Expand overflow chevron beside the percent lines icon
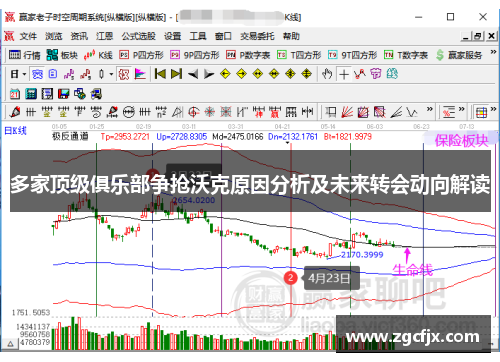This screenshot has width=500, height=362. (461, 109)
